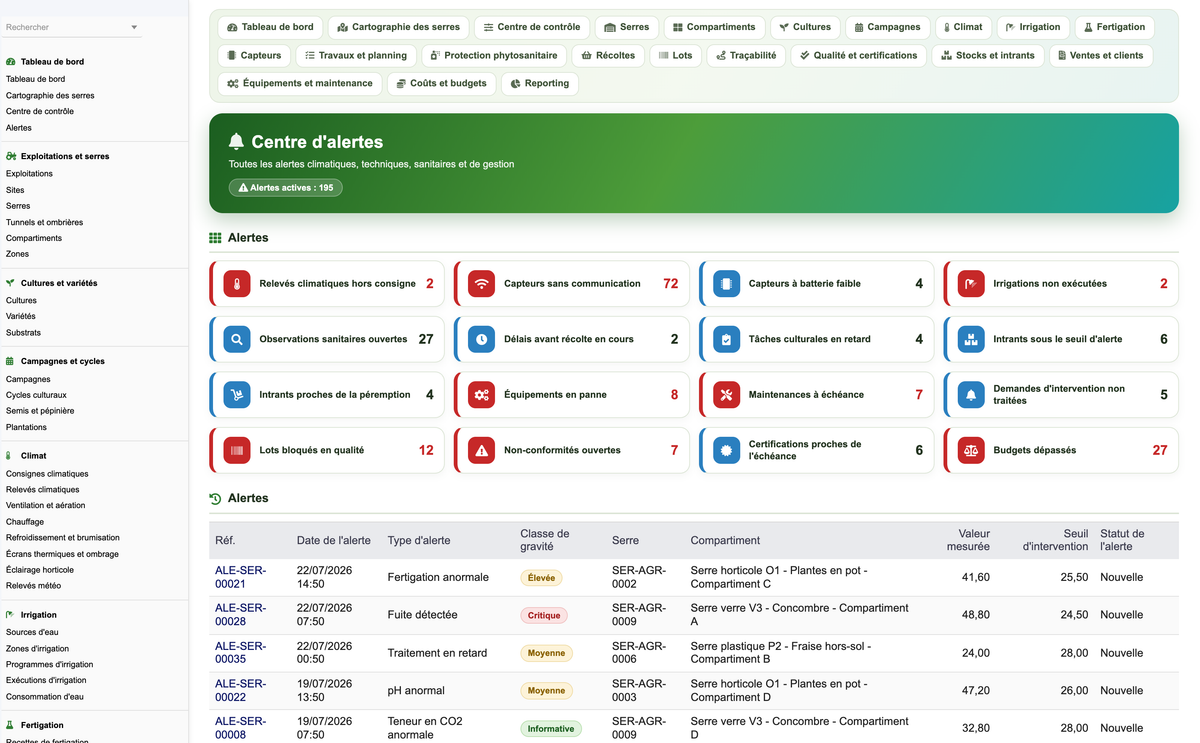Click the magnifier icon on Observations sanitaires ouvertes card
The image size is (1200, 743).
(x=237, y=339)
